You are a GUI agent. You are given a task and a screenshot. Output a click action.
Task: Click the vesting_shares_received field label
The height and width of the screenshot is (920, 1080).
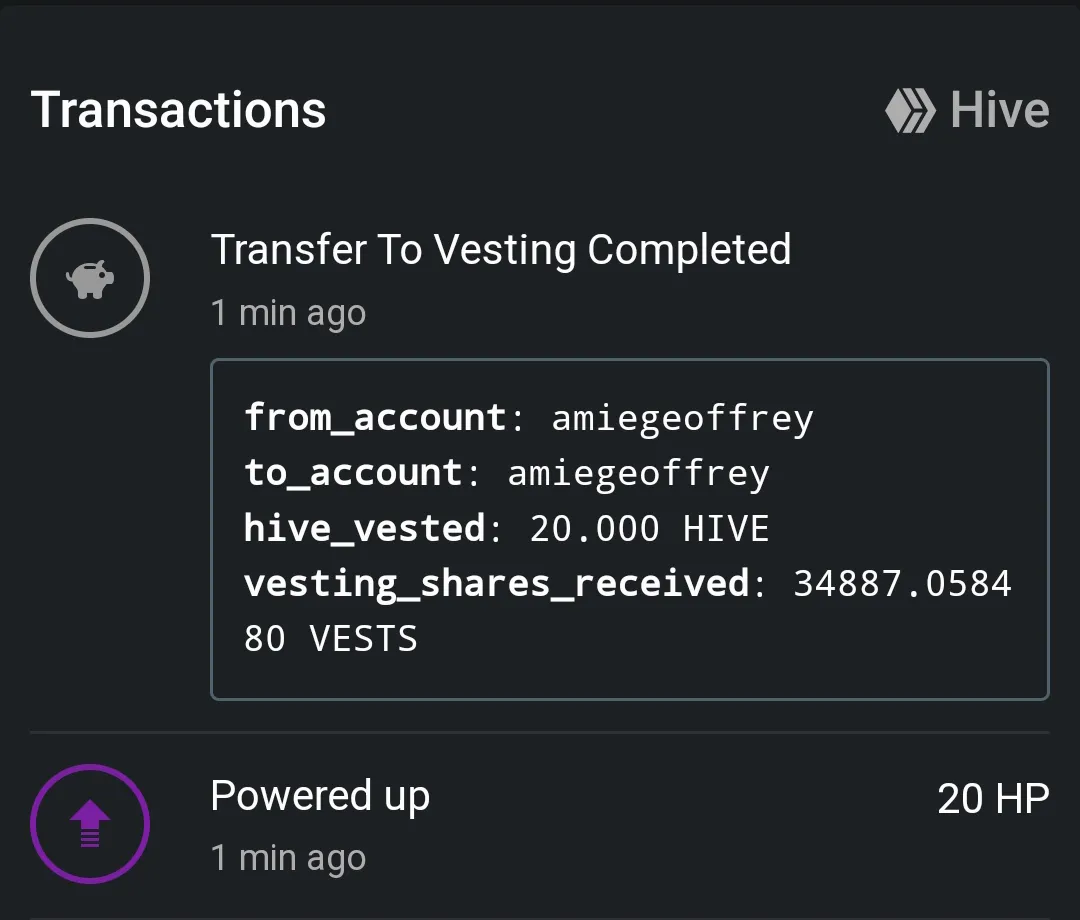click(497, 584)
